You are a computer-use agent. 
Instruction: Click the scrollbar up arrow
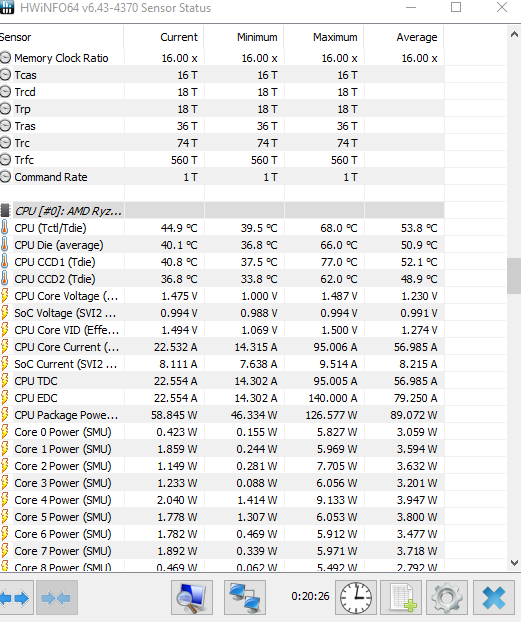(514, 35)
